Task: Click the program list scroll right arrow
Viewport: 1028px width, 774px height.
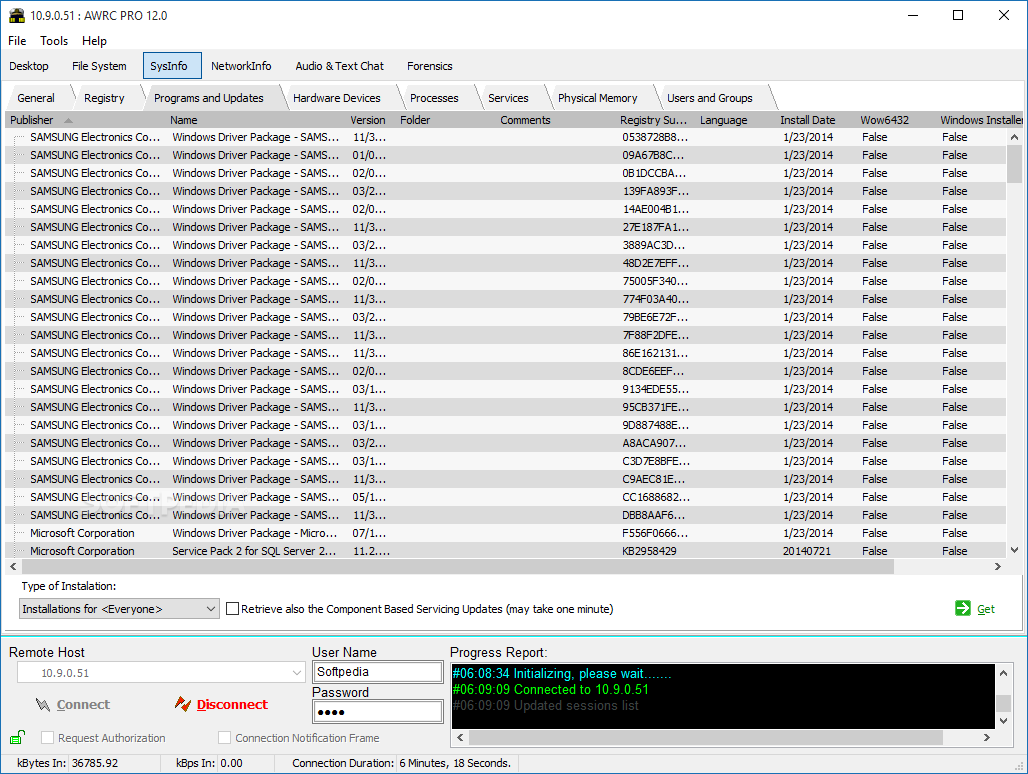Action: point(998,566)
